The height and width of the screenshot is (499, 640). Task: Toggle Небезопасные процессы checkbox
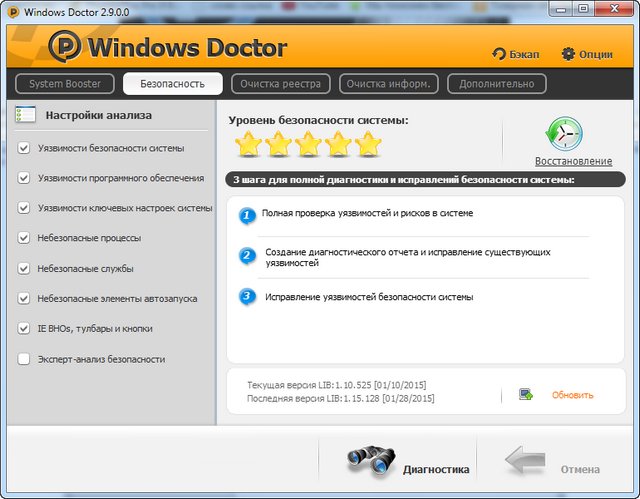24,239
